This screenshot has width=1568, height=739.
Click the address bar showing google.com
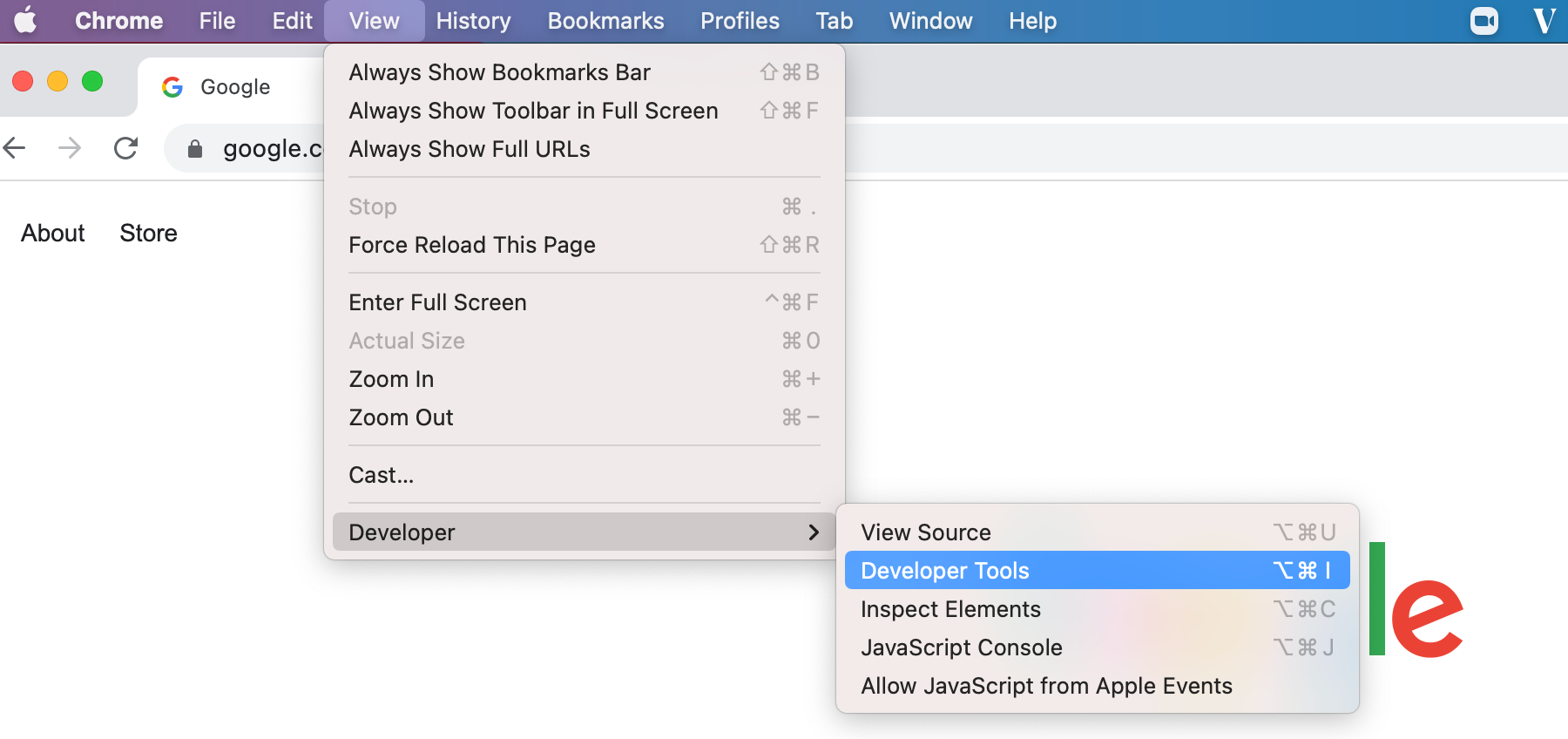point(270,149)
